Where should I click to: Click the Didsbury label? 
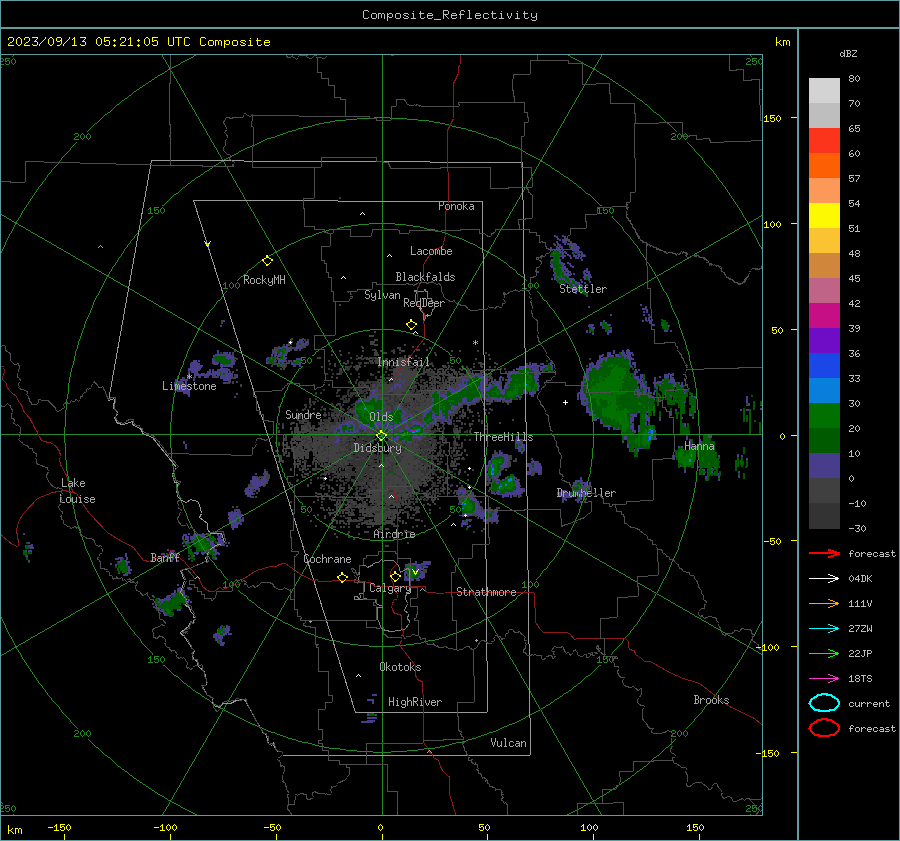(377, 448)
